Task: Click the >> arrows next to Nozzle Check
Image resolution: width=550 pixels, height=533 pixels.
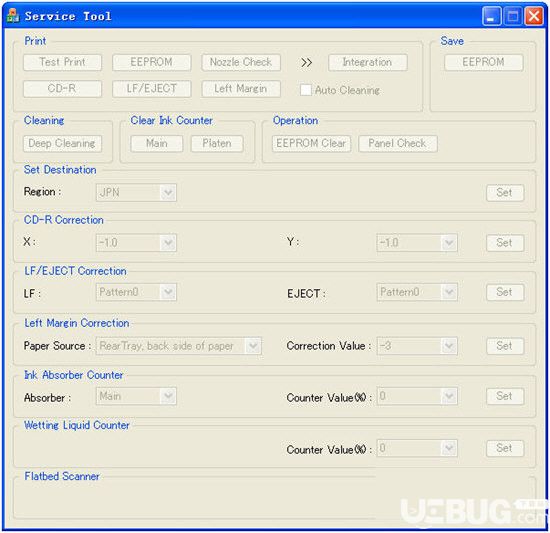Action: click(x=306, y=62)
